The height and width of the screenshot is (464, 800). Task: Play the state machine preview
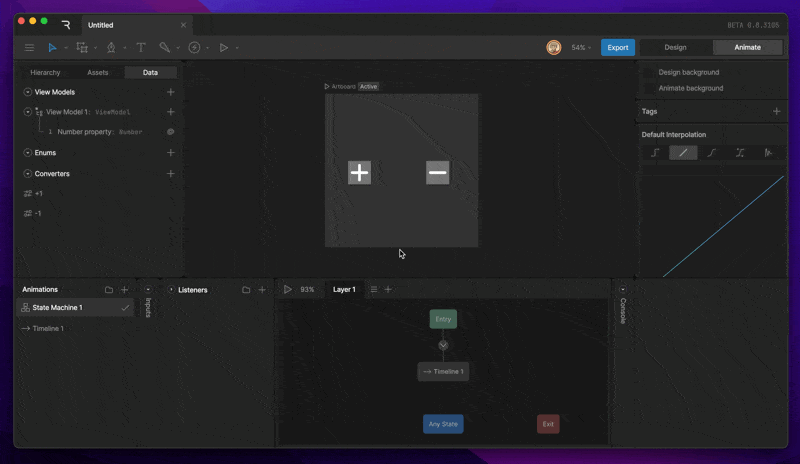288,289
